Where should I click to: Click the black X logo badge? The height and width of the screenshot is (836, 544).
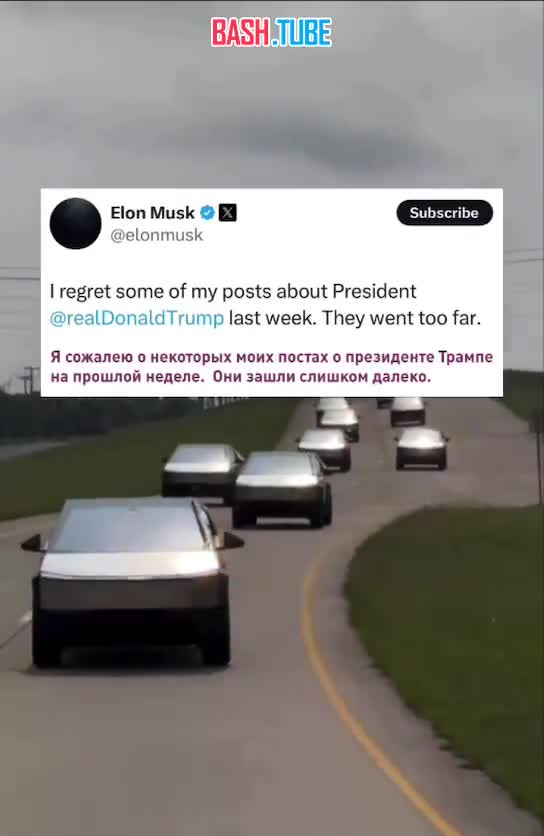pos(228,213)
